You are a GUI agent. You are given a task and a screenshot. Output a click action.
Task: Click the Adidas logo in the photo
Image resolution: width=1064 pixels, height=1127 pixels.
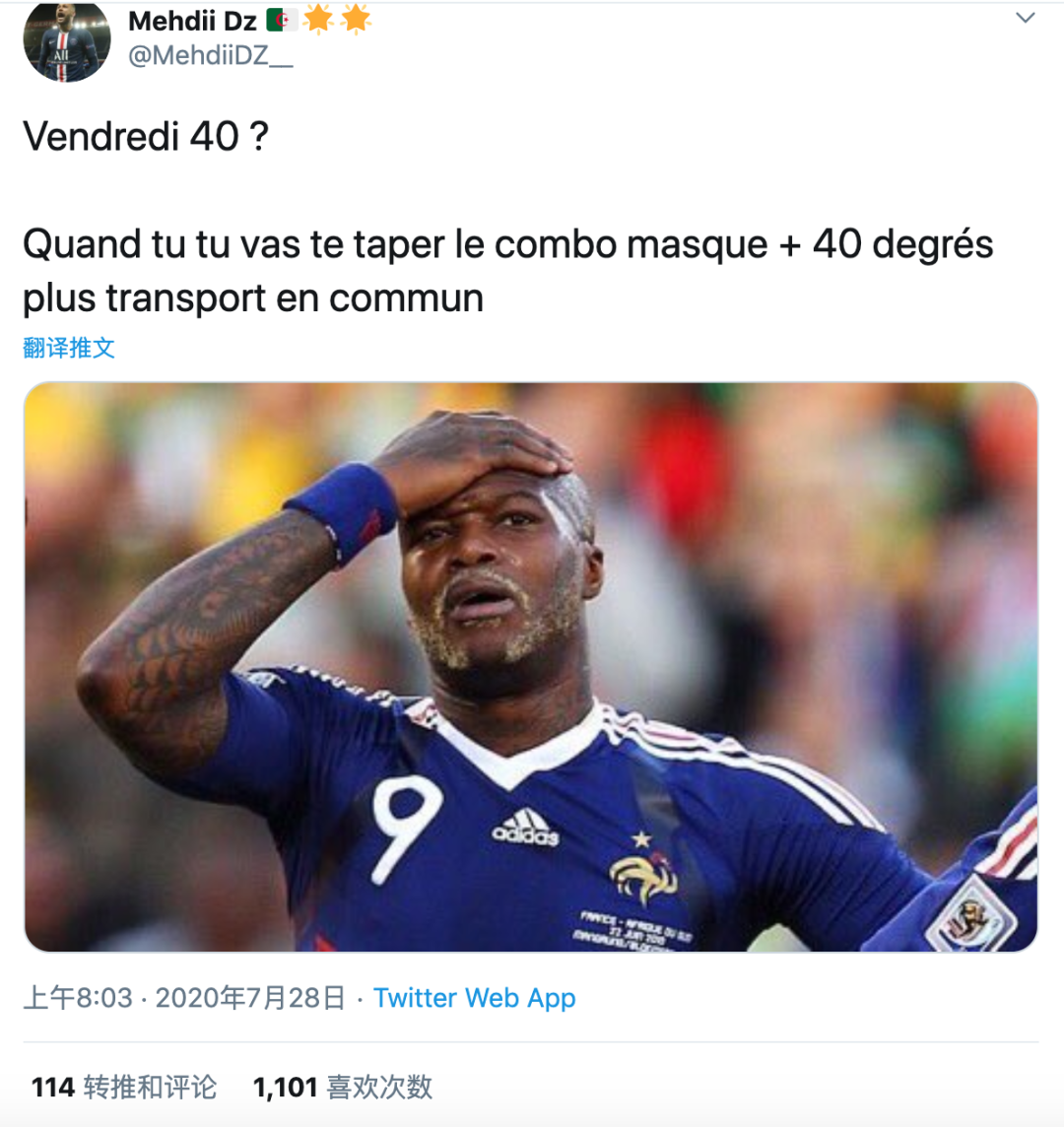525,828
